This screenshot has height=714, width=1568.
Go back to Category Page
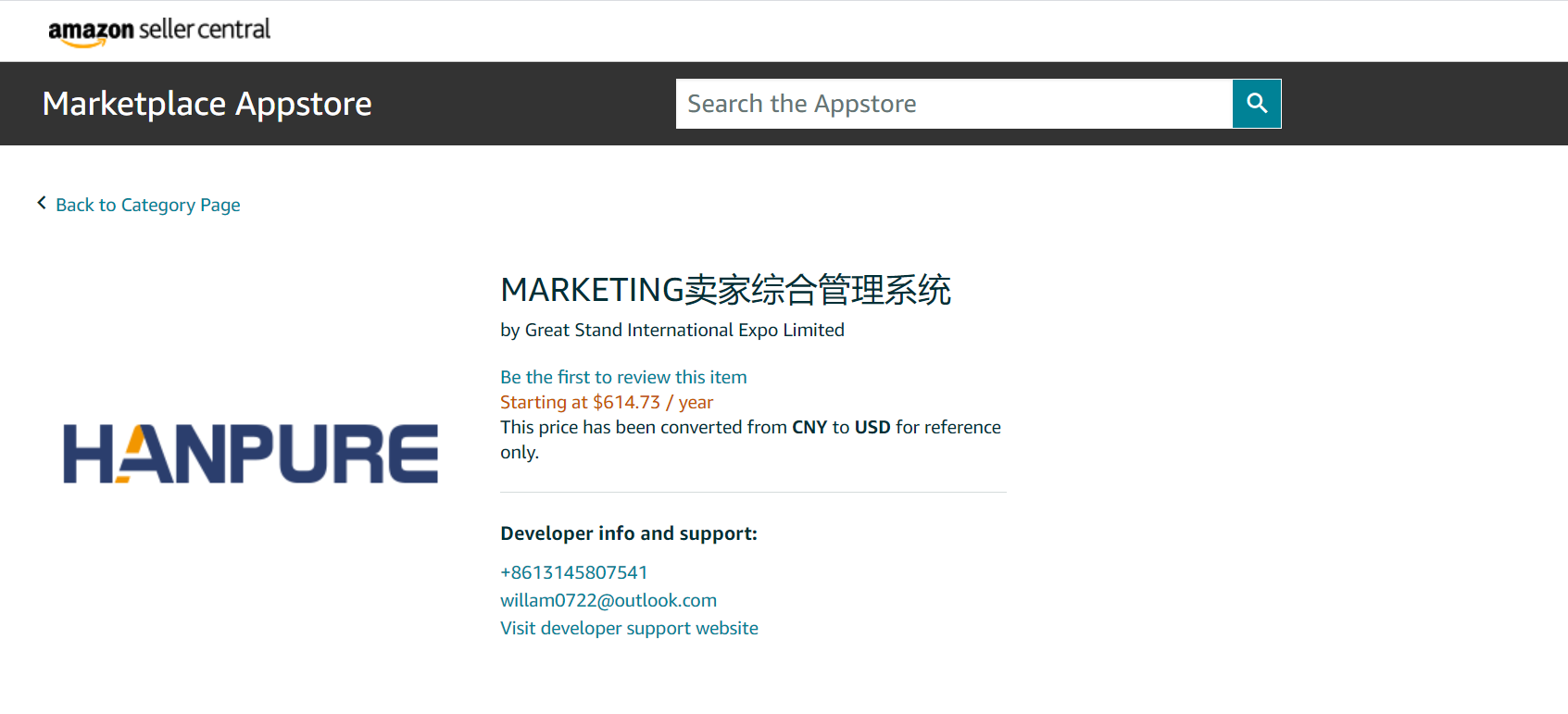pyautogui.click(x=148, y=205)
